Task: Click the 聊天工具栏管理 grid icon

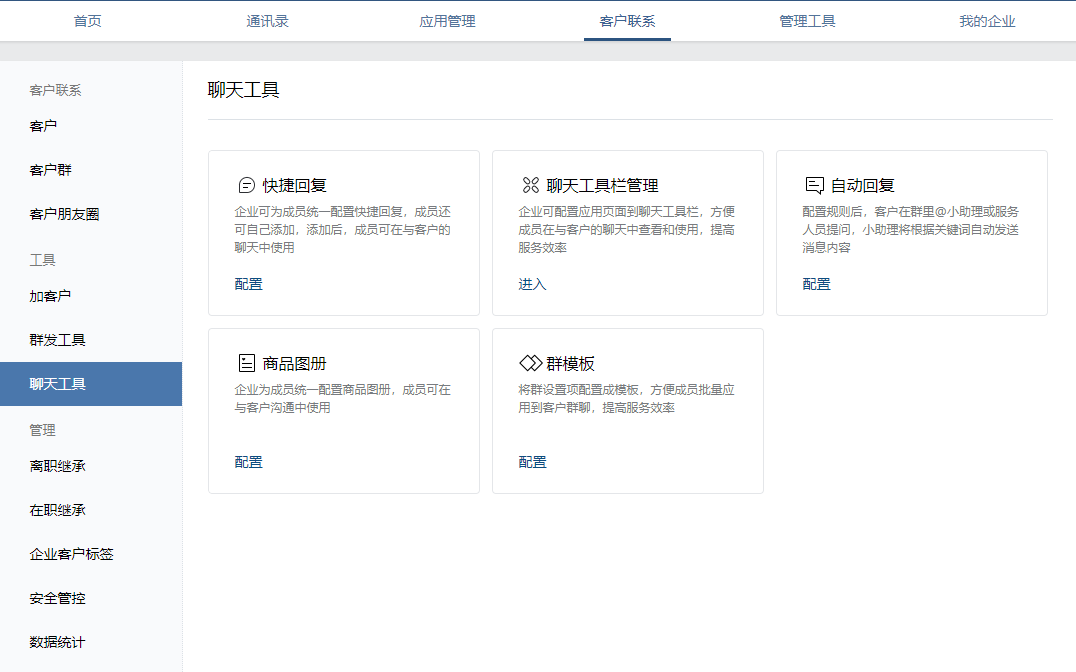Action: [x=530, y=185]
